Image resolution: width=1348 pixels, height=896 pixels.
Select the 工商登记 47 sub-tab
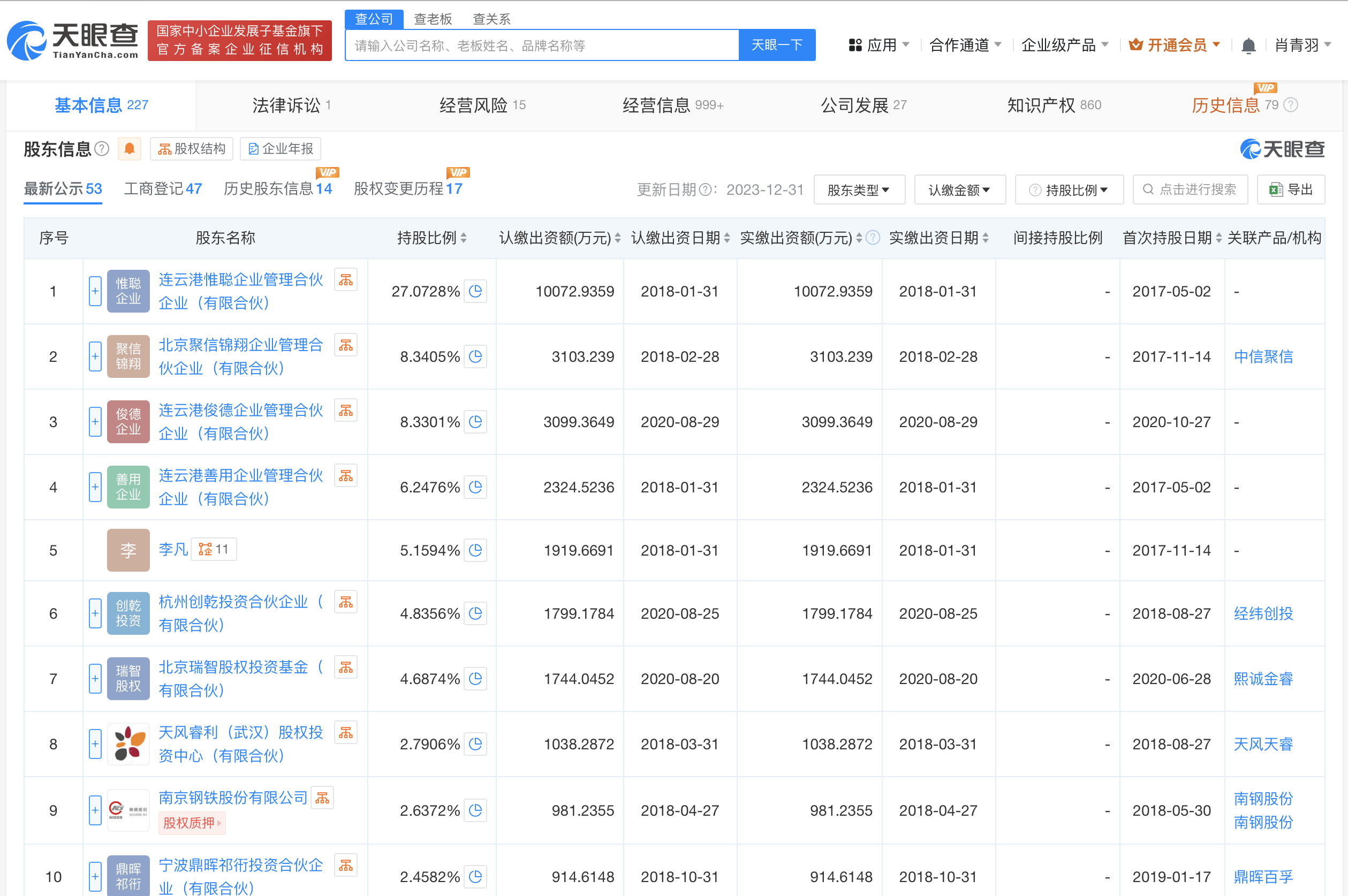coord(163,188)
